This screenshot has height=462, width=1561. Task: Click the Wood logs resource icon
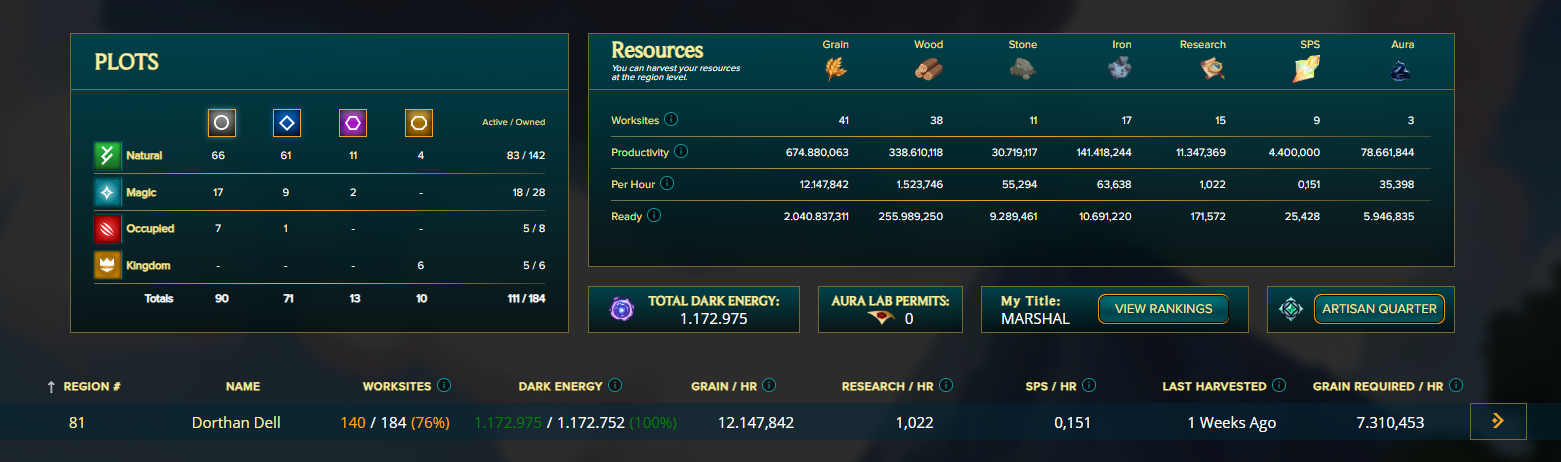(x=928, y=68)
